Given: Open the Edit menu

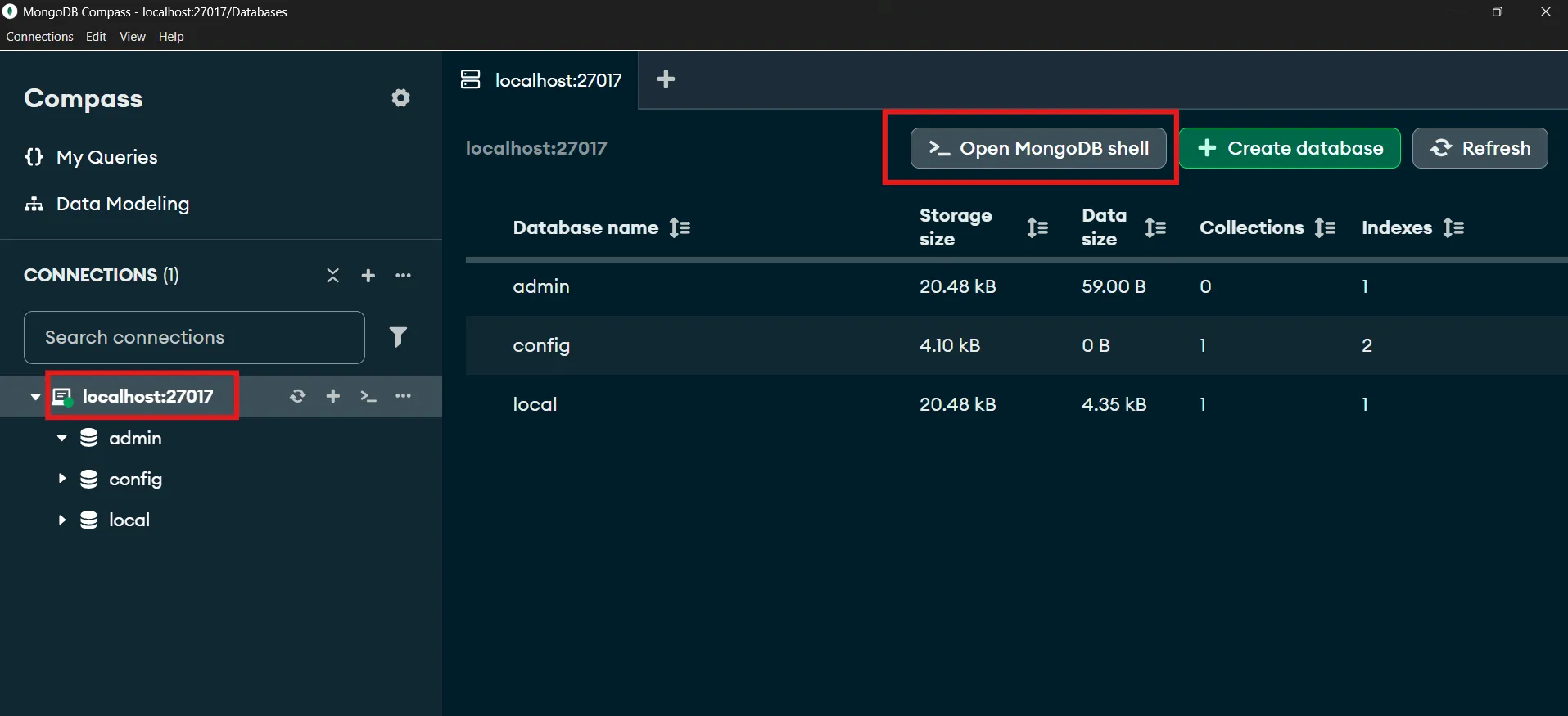Looking at the screenshot, I should point(96,37).
